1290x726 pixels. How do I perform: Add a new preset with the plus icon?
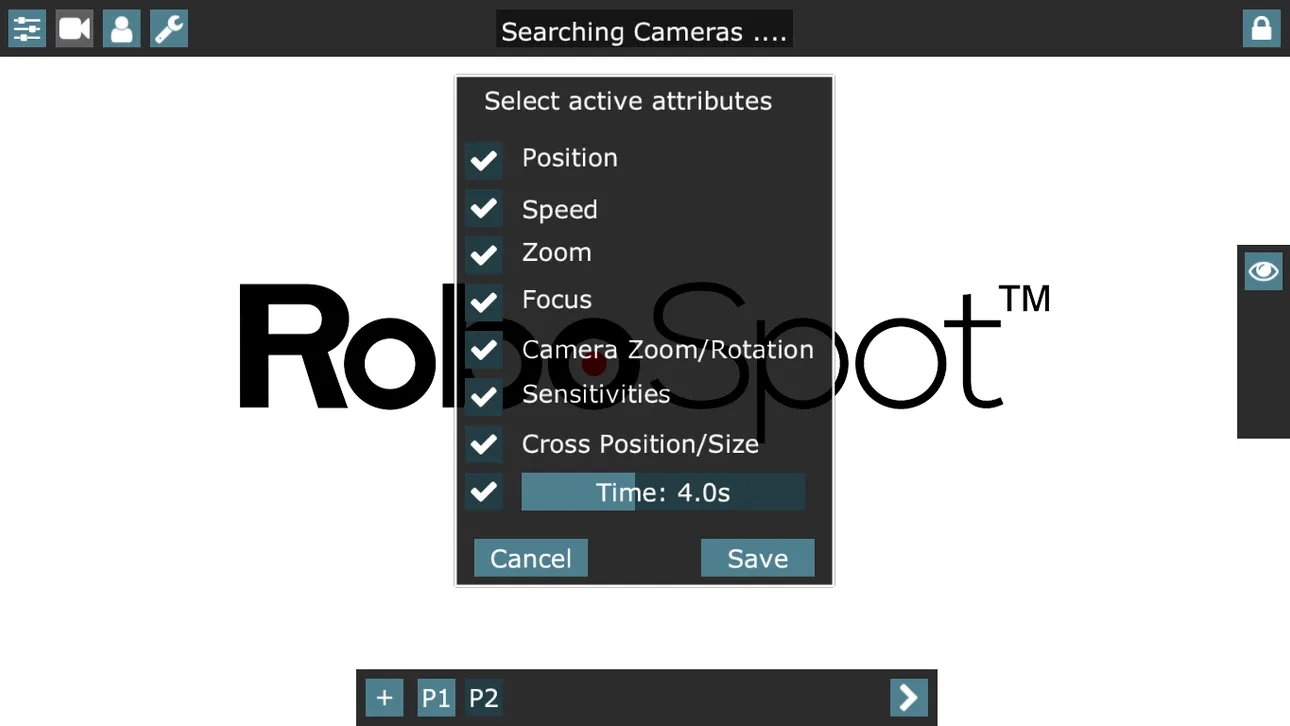pyautogui.click(x=384, y=697)
